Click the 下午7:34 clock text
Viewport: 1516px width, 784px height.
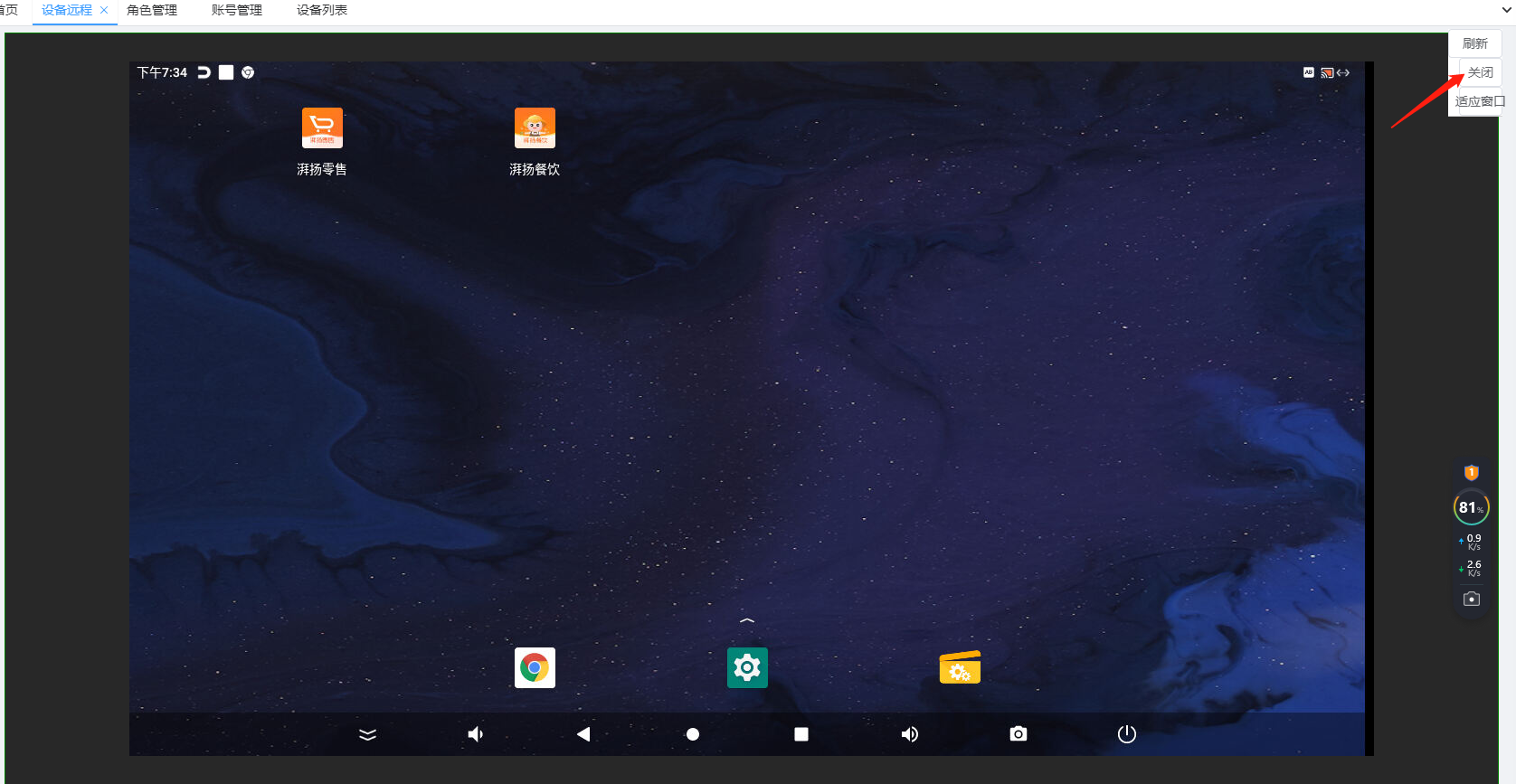pyautogui.click(x=162, y=72)
